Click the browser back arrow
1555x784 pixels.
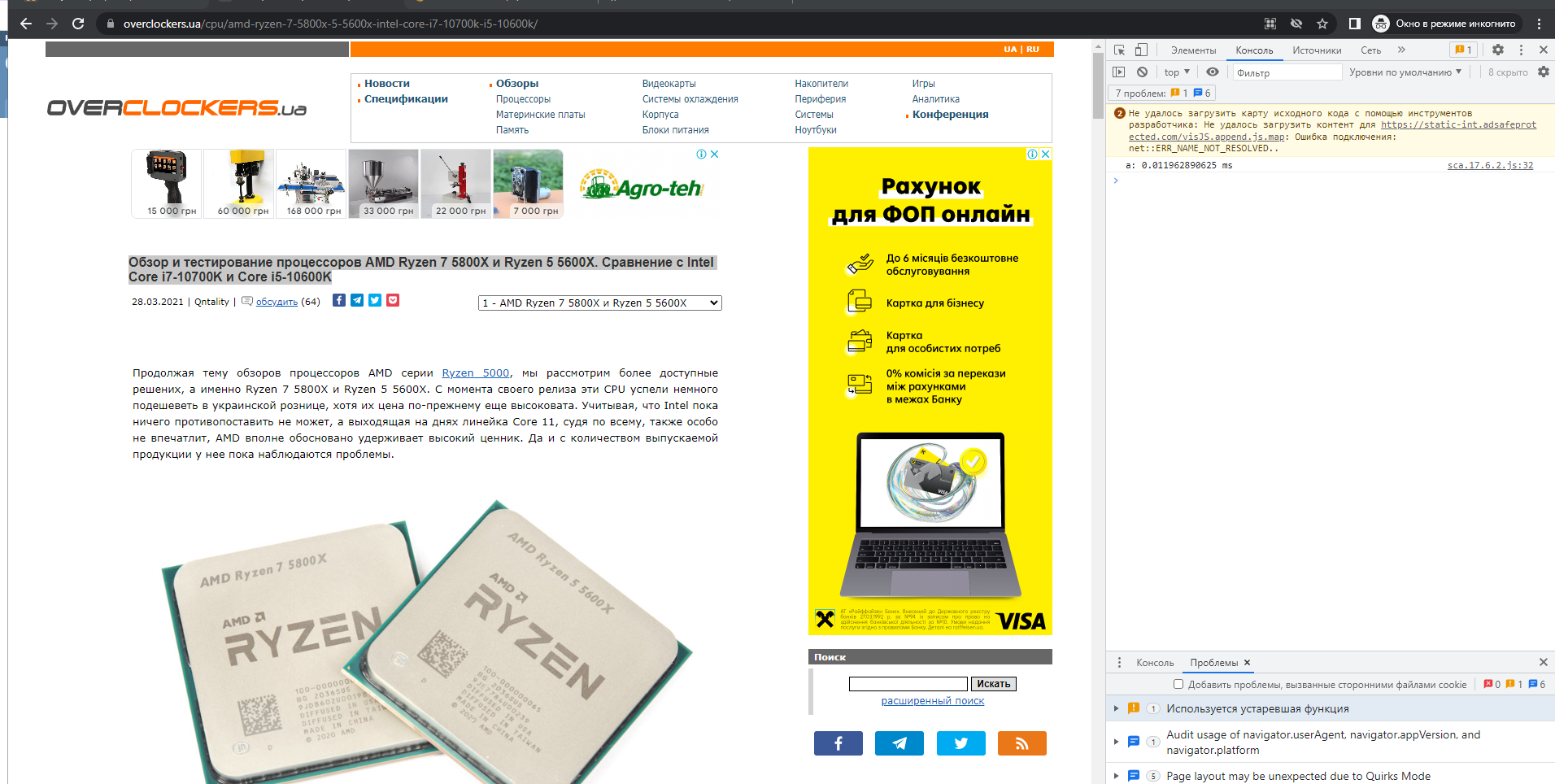[26, 24]
